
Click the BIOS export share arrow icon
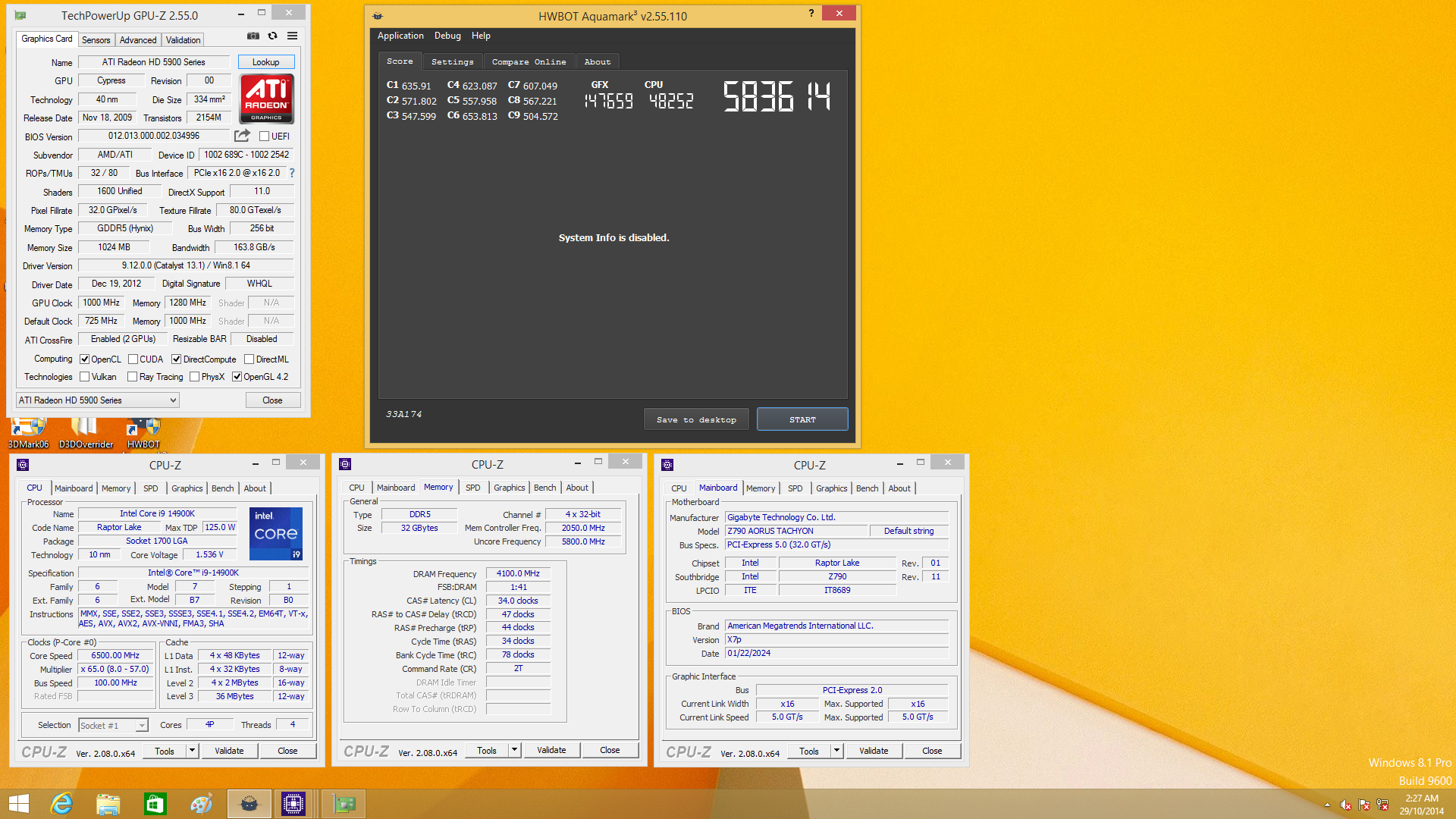(242, 136)
